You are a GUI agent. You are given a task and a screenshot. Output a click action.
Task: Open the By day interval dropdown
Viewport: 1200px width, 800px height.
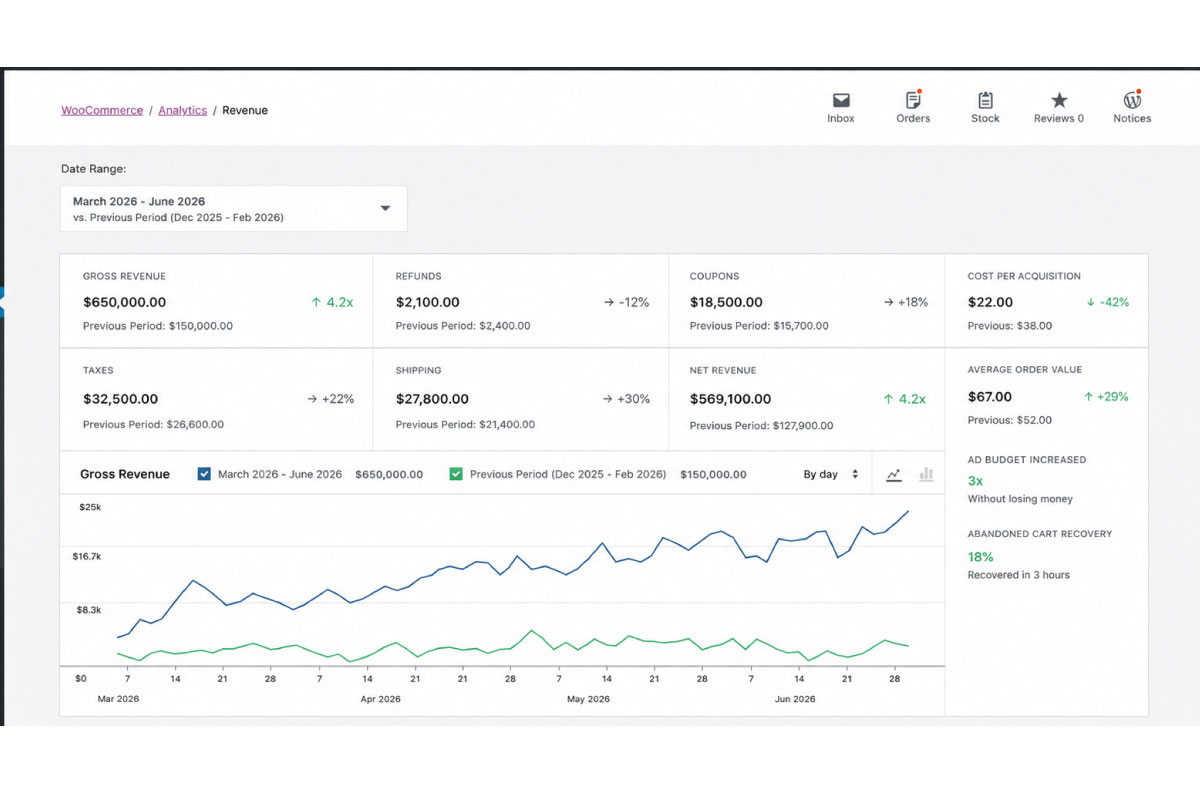click(x=831, y=474)
